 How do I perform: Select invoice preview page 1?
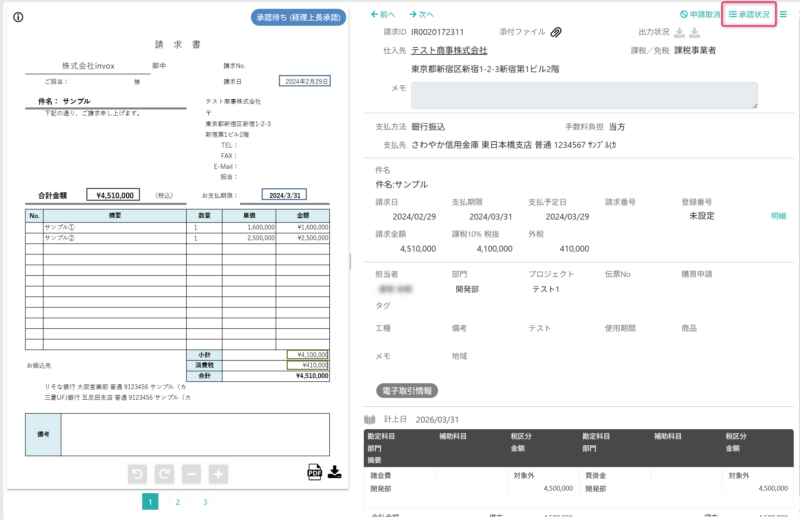150,502
